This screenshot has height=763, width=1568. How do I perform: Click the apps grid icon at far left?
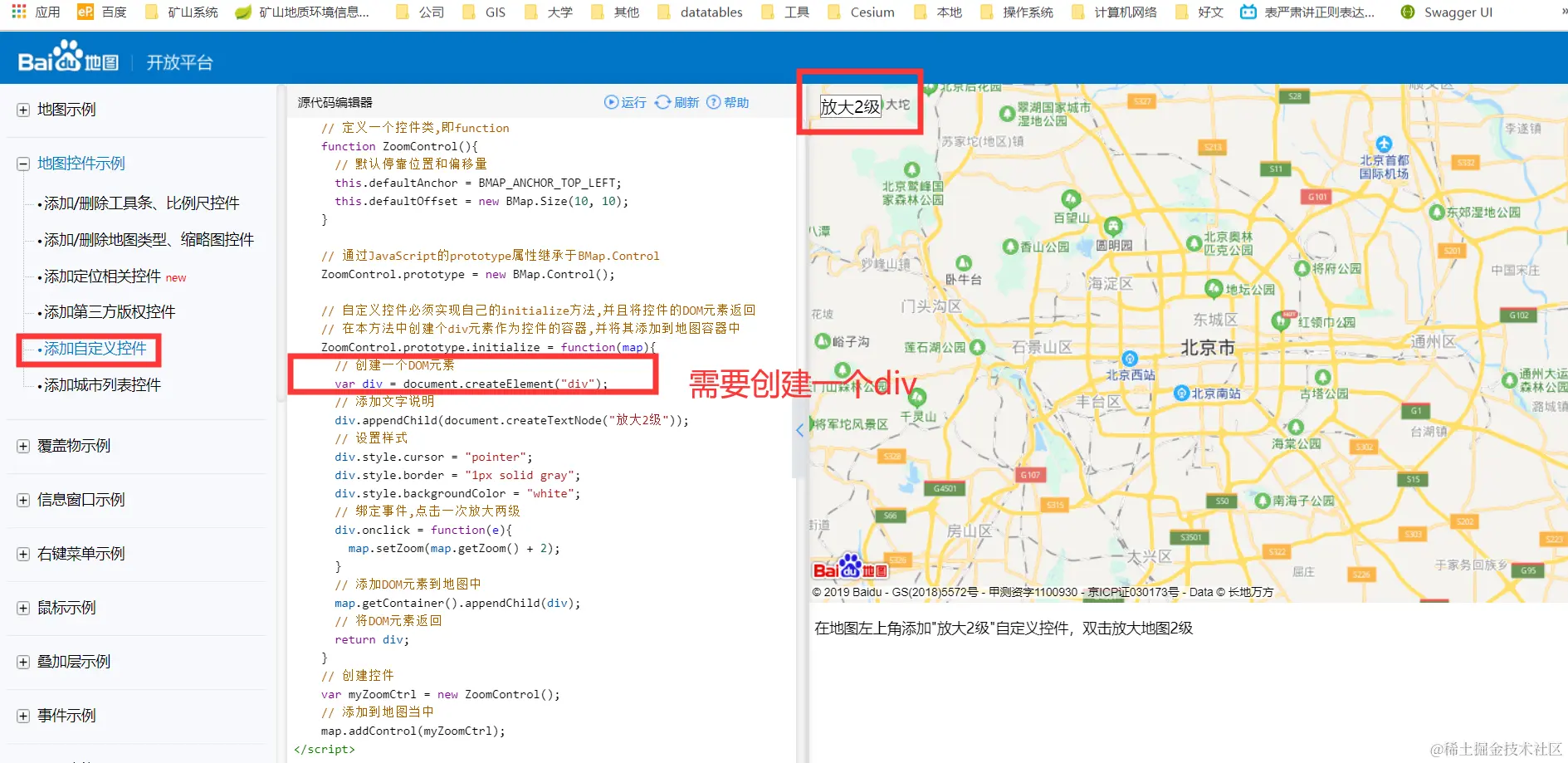17,12
